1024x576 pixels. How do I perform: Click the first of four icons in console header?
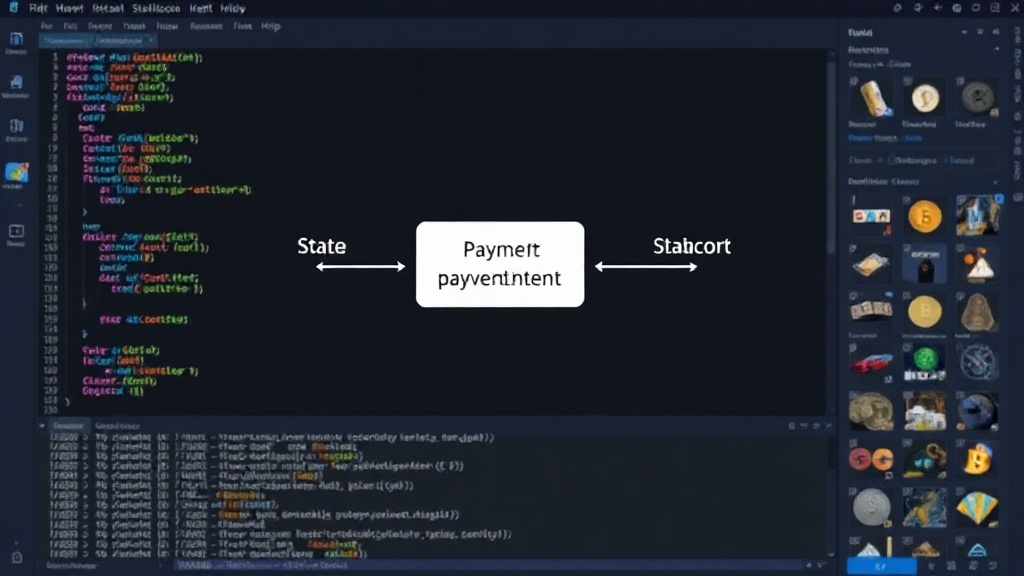[792, 426]
